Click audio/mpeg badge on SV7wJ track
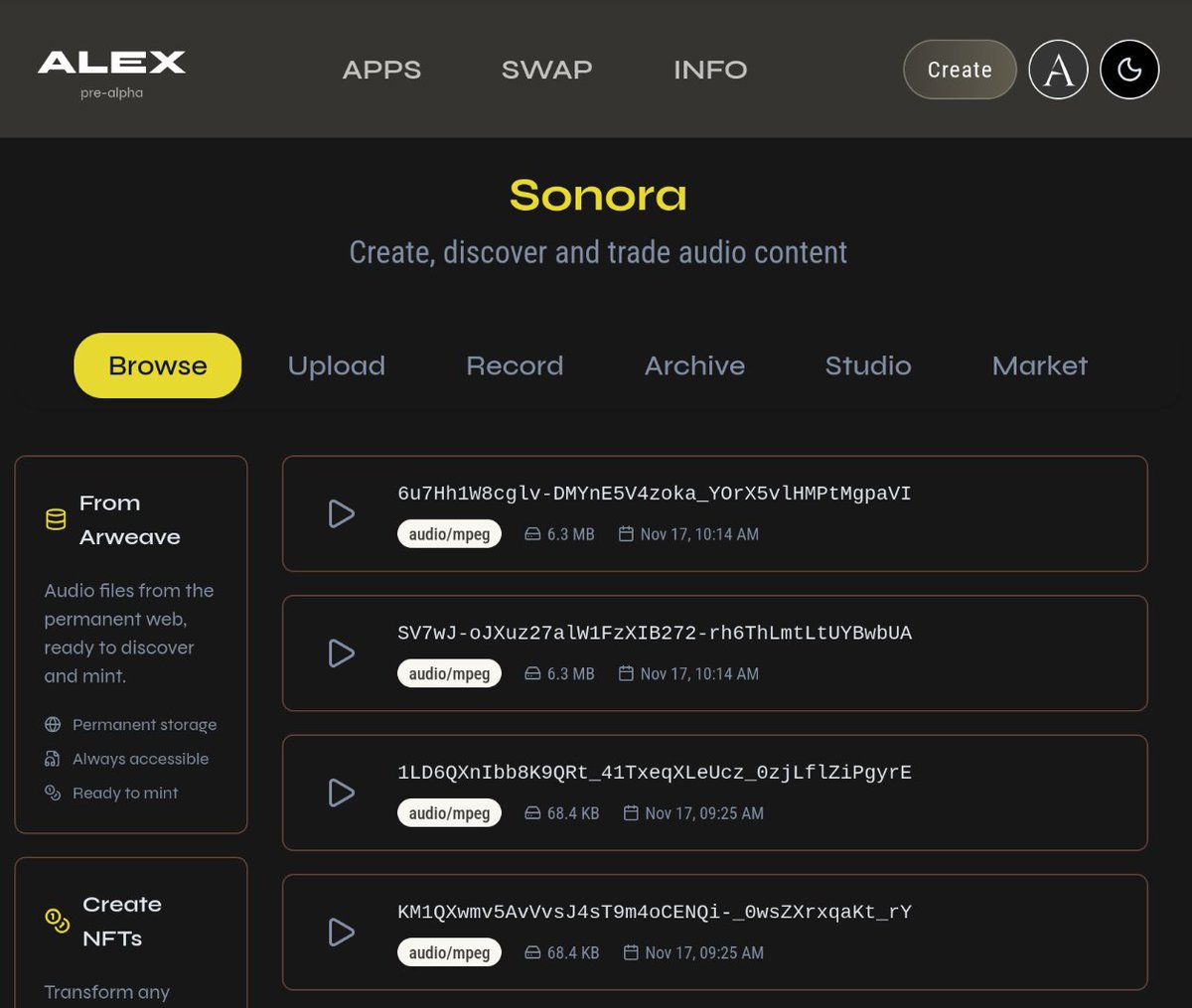This screenshot has width=1192, height=1008. pyautogui.click(x=449, y=673)
